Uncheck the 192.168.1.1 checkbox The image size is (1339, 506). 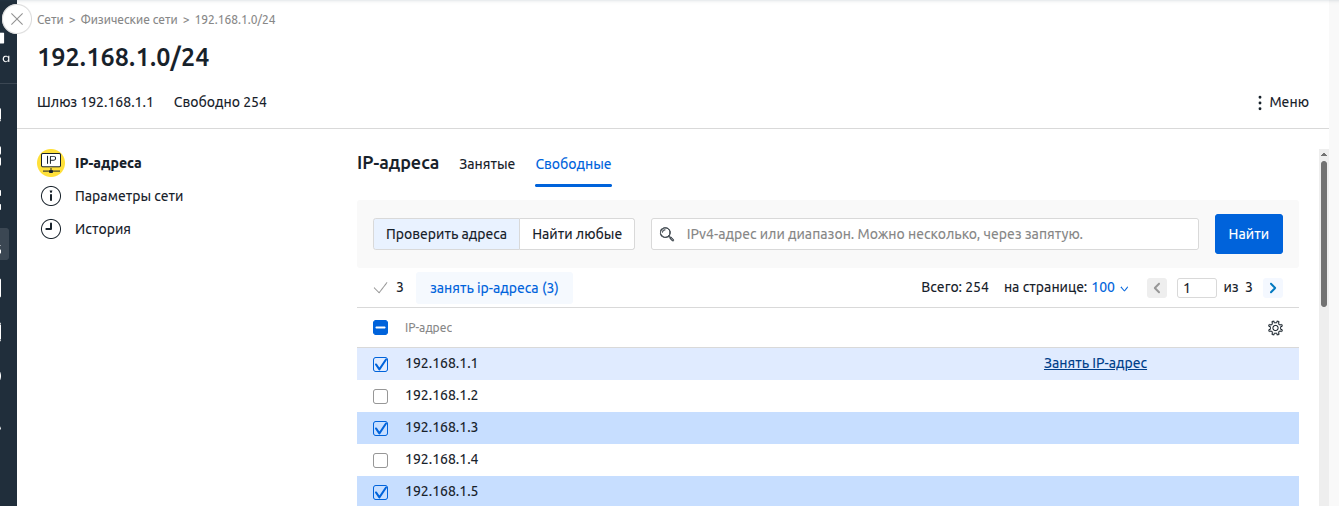[380, 364]
